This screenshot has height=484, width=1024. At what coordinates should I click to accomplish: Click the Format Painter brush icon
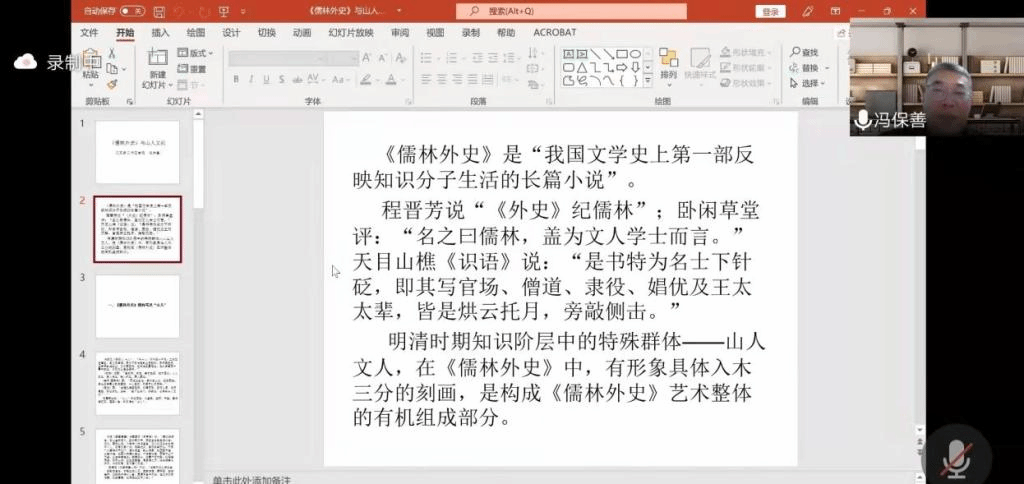point(112,85)
